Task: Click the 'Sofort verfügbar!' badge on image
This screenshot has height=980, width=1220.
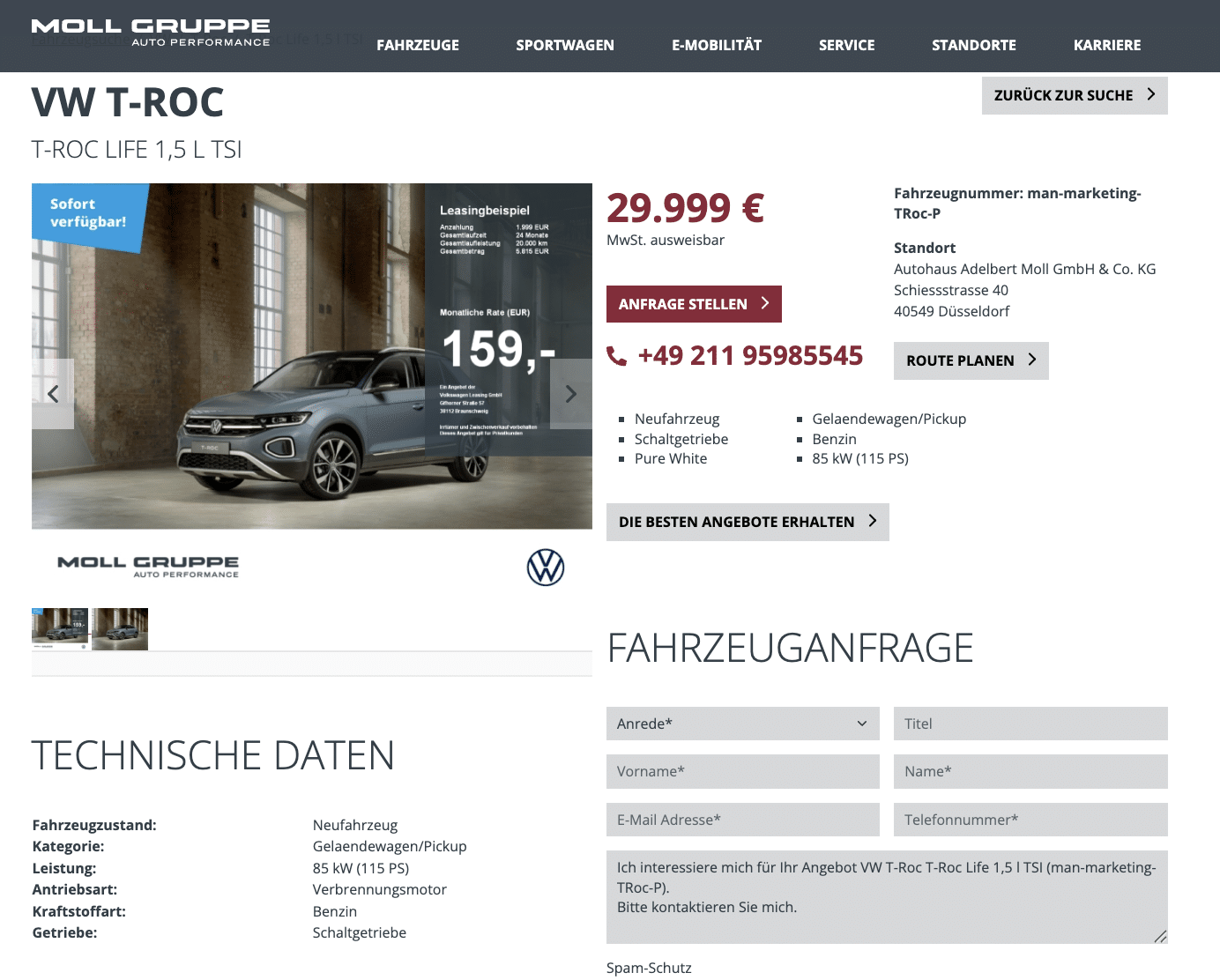Action: [86, 213]
